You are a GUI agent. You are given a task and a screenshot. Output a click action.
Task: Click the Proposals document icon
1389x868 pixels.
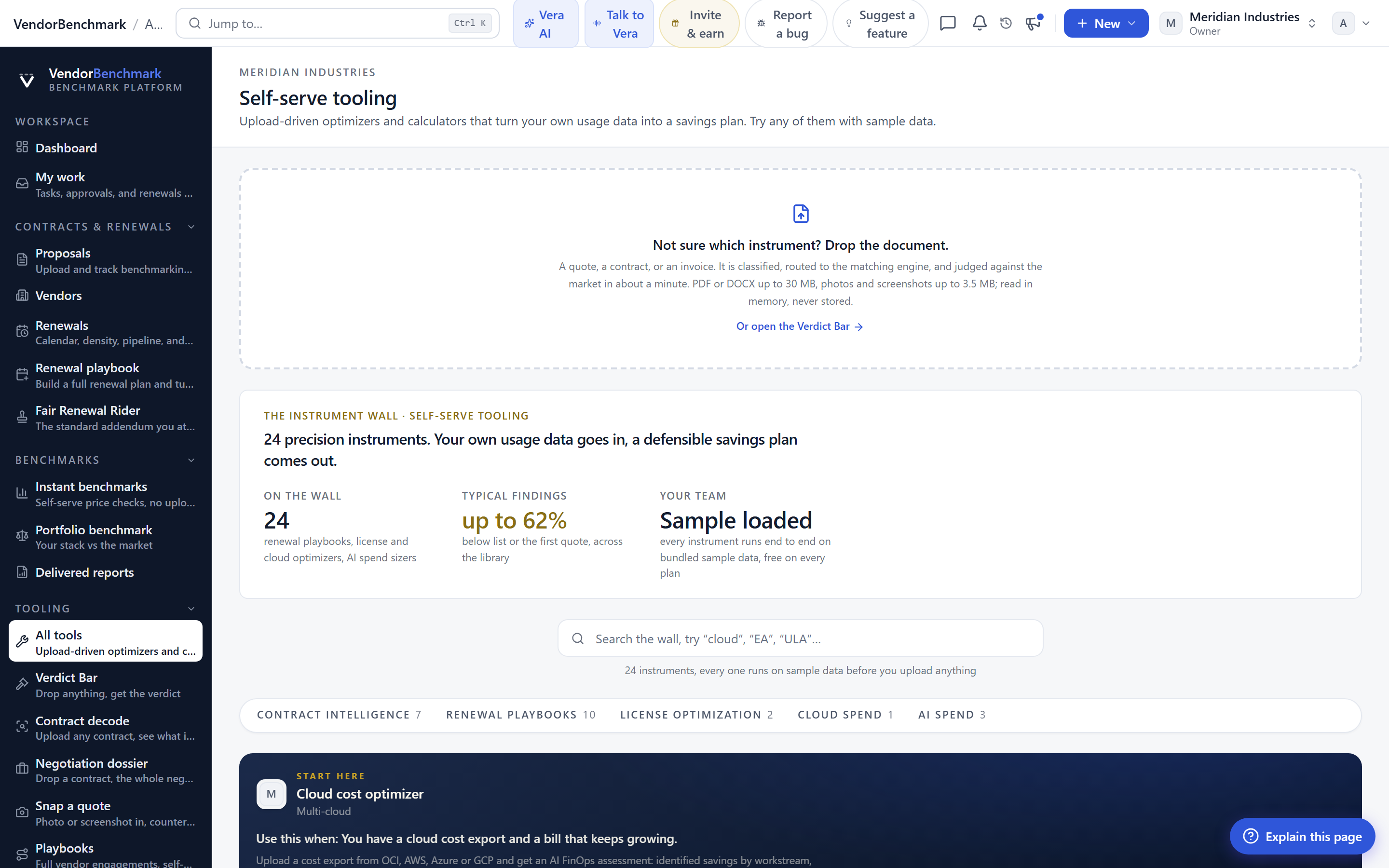[22, 260]
